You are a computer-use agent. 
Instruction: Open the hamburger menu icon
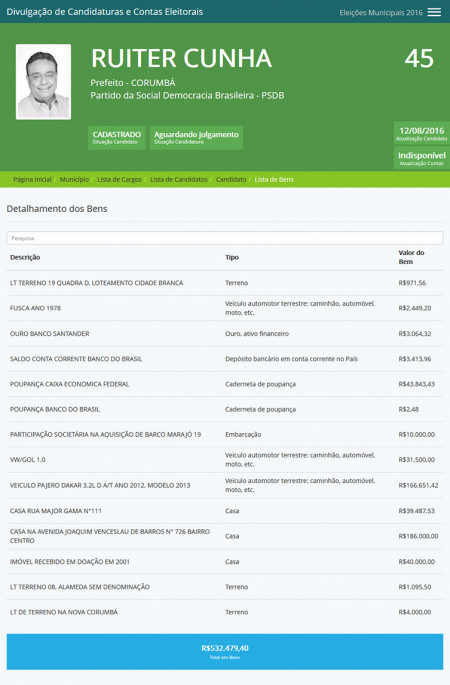(434, 12)
